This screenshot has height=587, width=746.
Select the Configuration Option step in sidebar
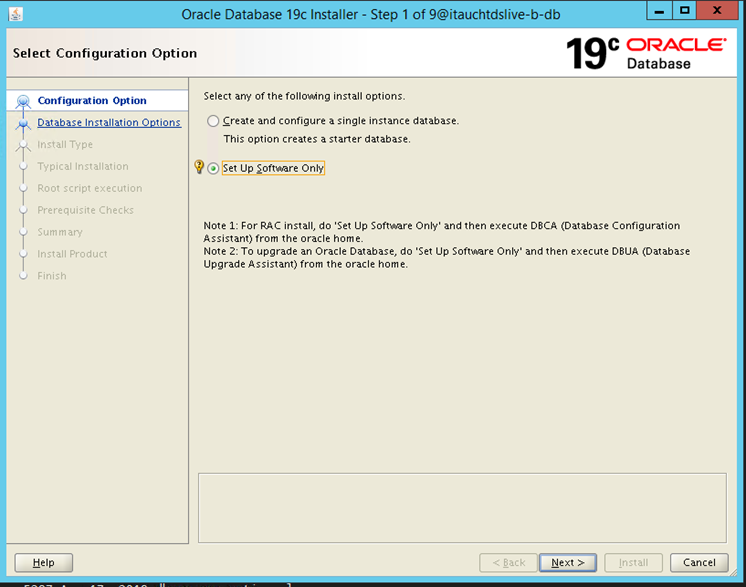point(92,100)
